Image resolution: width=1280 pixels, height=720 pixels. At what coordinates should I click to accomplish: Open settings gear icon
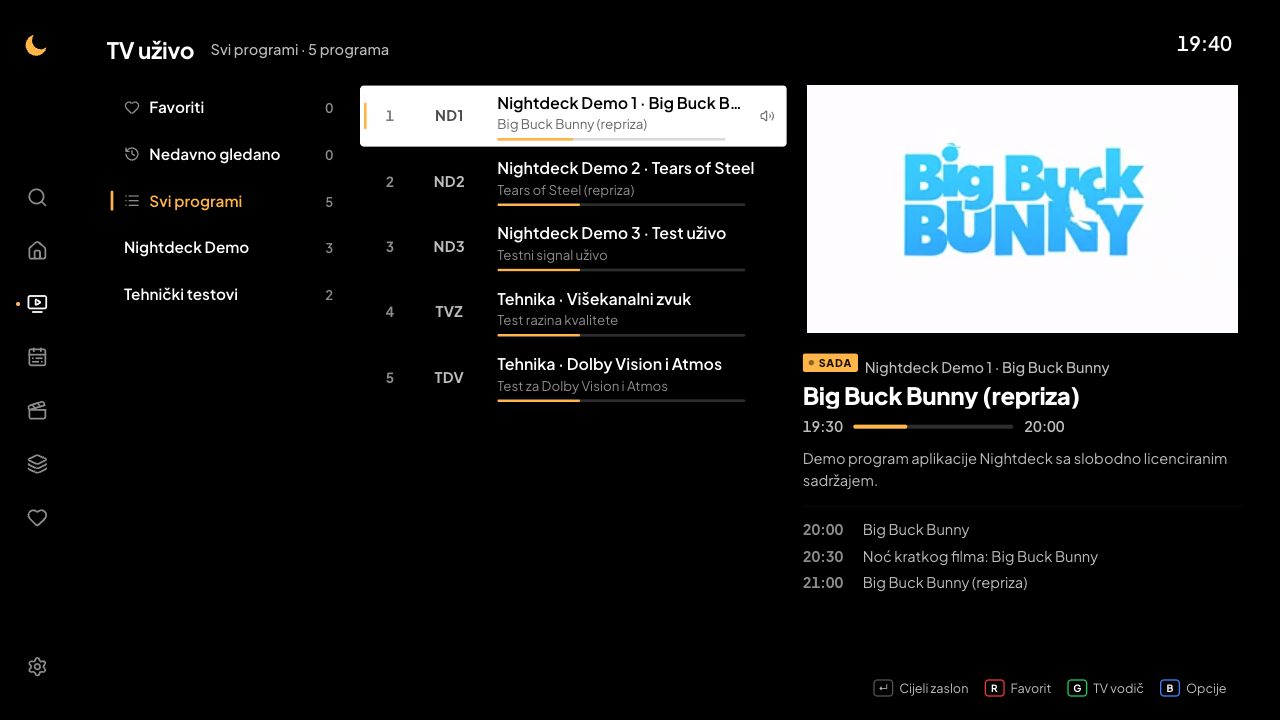[37, 667]
